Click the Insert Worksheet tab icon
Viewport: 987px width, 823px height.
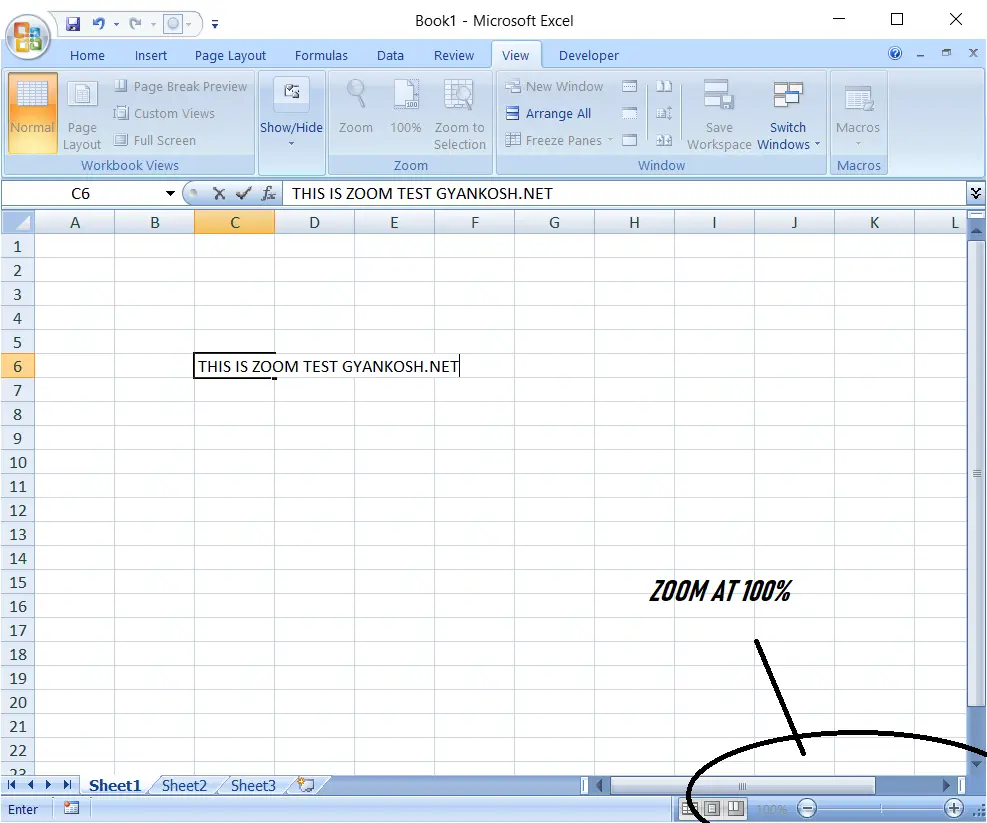tap(306, 785)
